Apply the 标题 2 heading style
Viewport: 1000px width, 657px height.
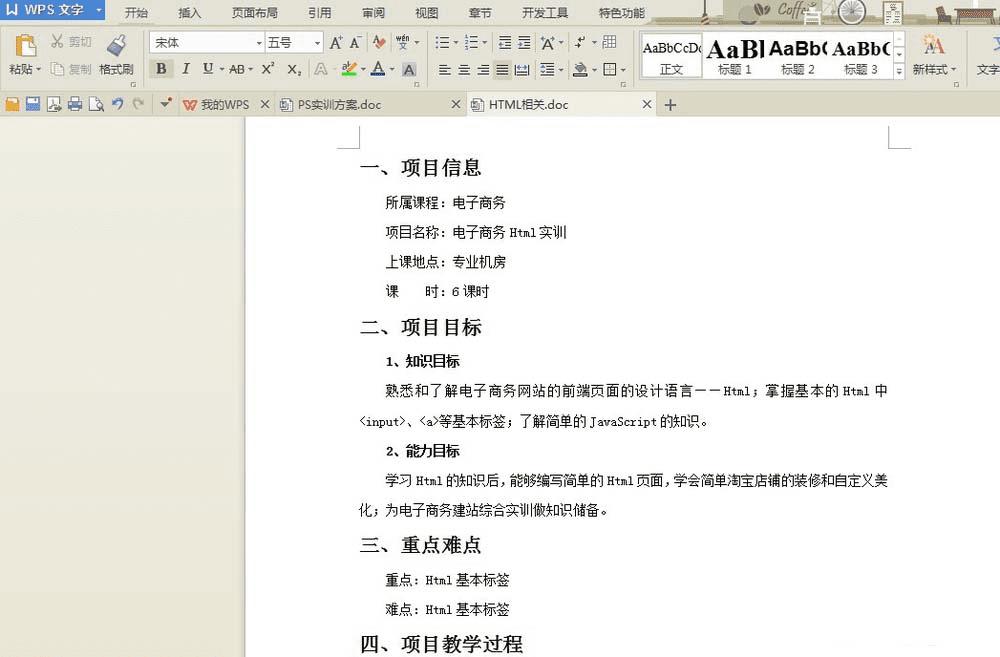(x=797, y=55)
